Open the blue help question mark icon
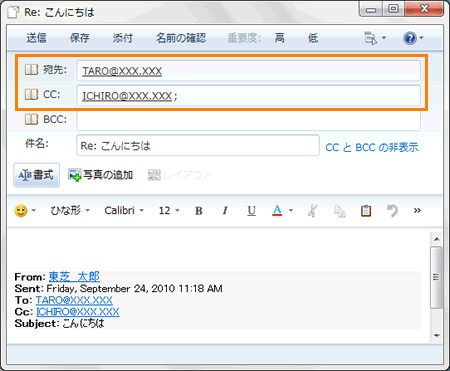 (x=410, y=38)
